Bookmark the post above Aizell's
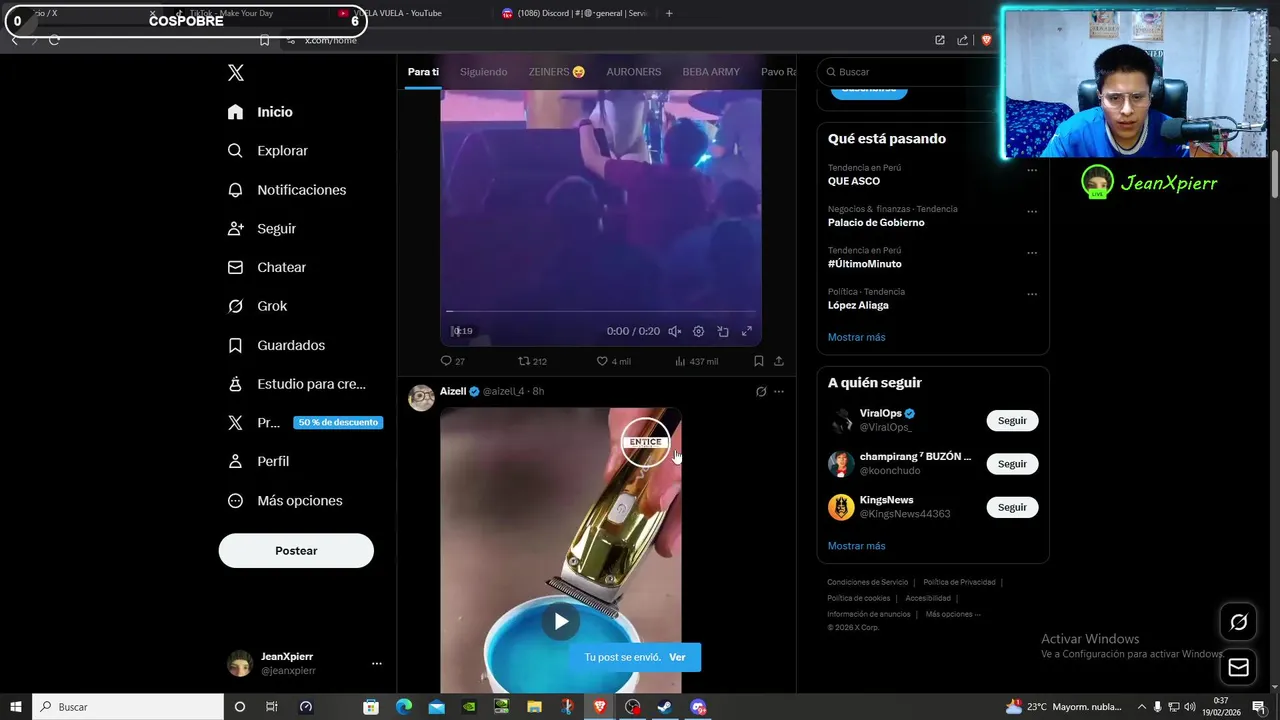This screenshot has height=720, width=1280. click(x=759, y=361)
